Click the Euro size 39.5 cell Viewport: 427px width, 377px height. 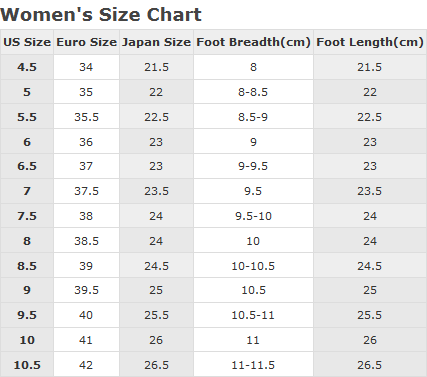click(86, 290)
